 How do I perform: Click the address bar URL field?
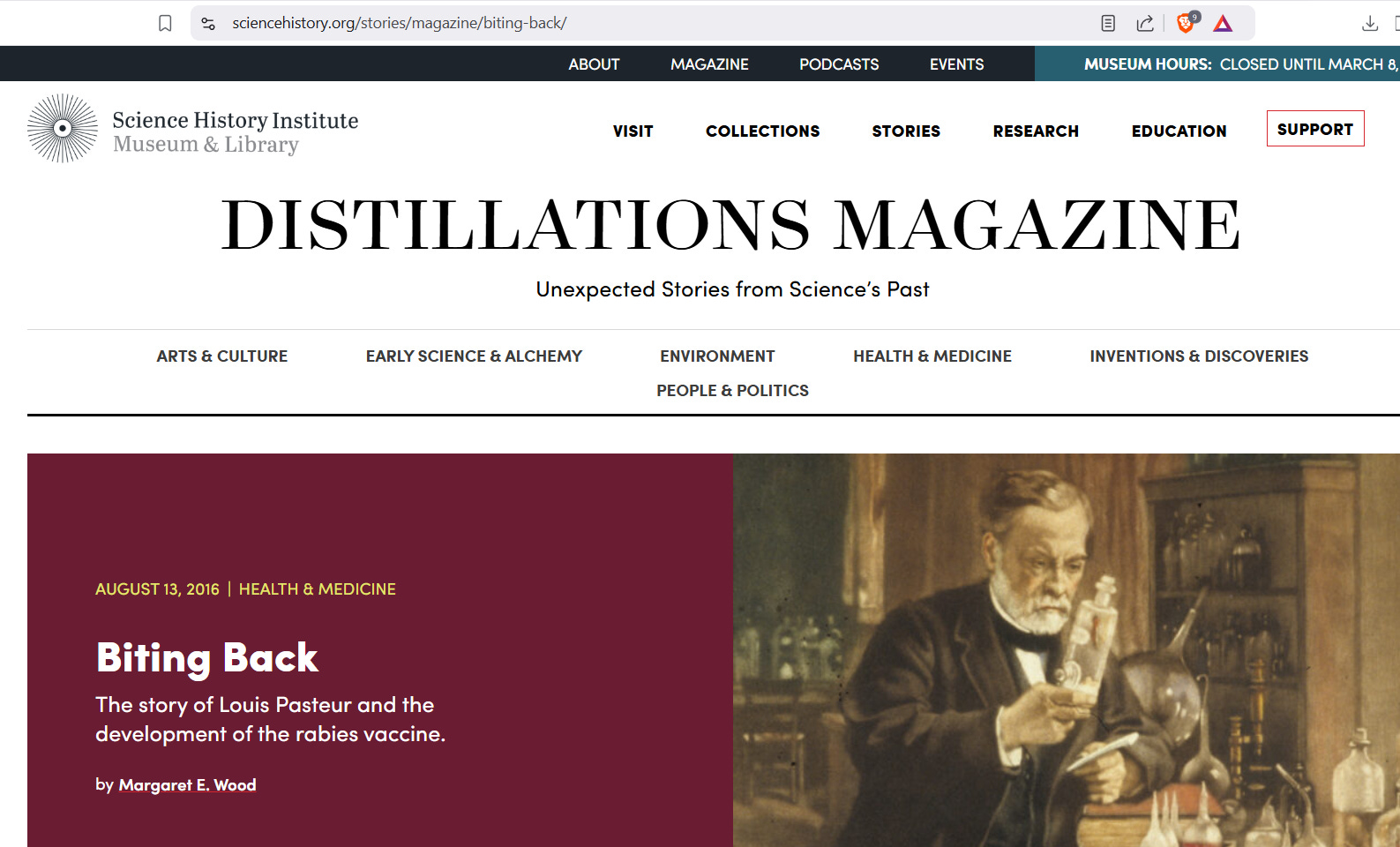point(653,23)
